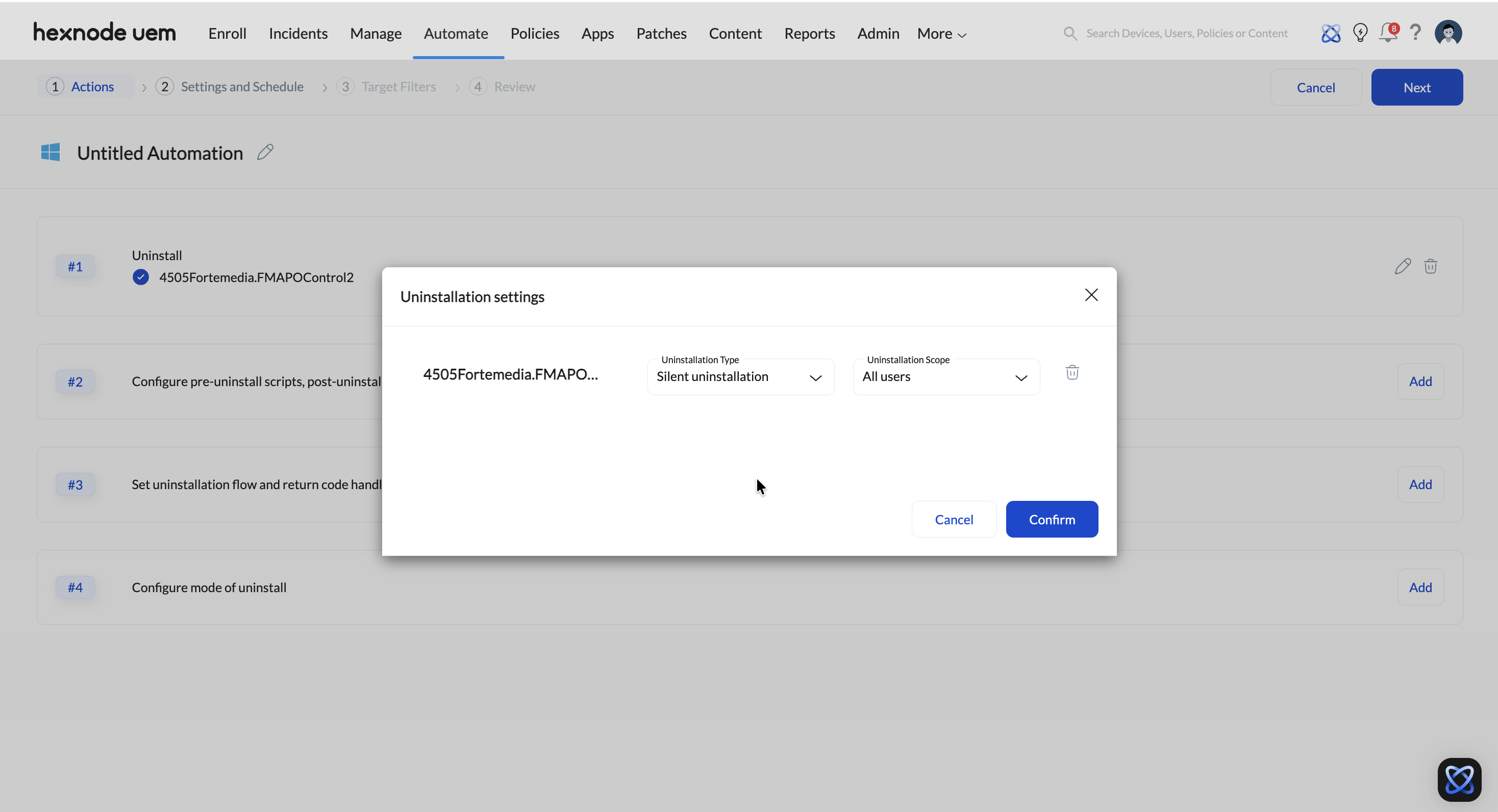Expand the Uninstallation Scope dropdown
Screen dimensions: 1498x812
click(945, 377)
